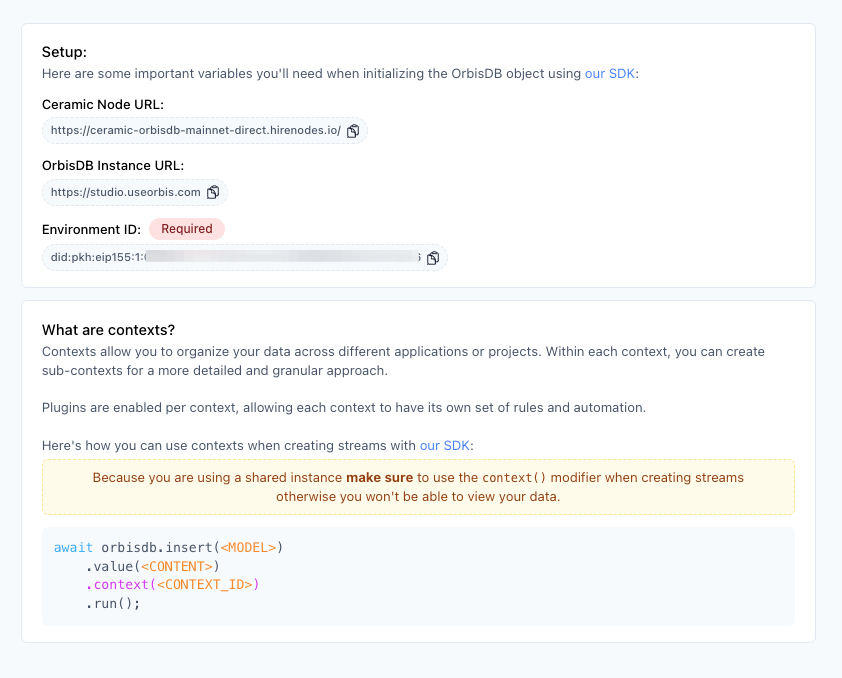The width and height of the screenshot is (842, 678).
Task: Copy the Ceramic Node URL
Action: coord(353,131)
